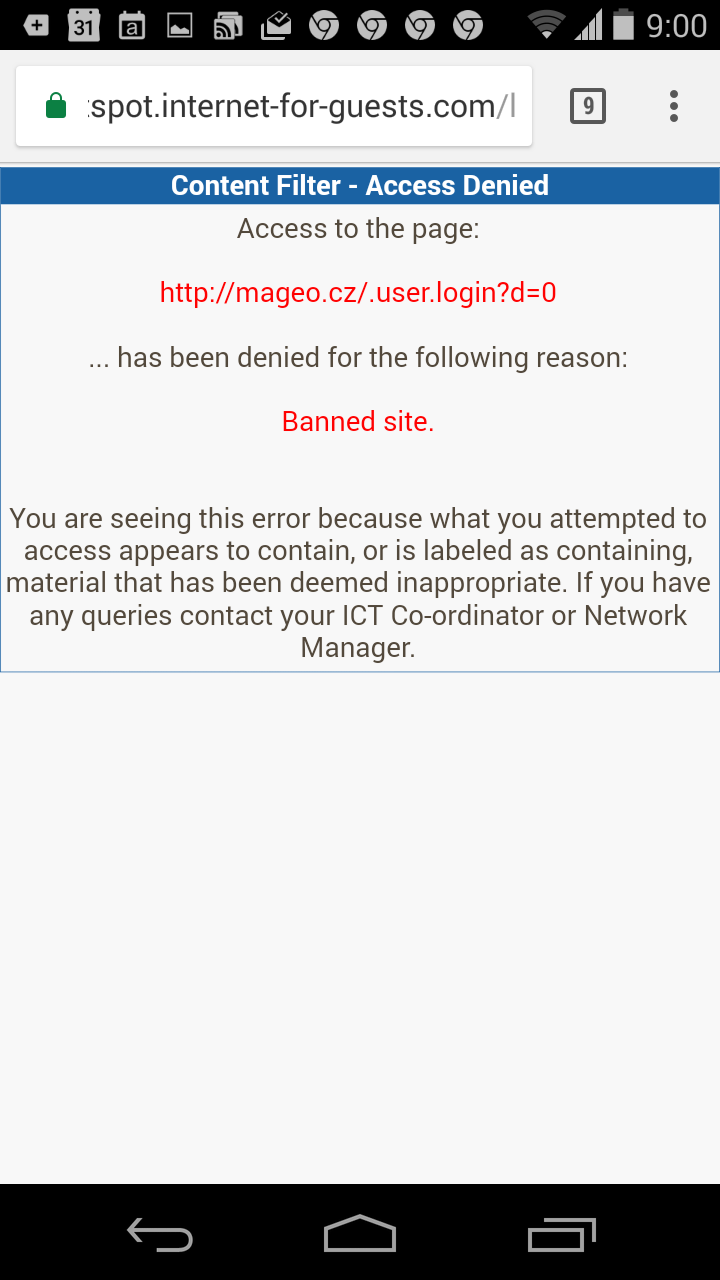Tap the cast screen notification icon
The image size is (720, 1280).
tap(228, 26)
